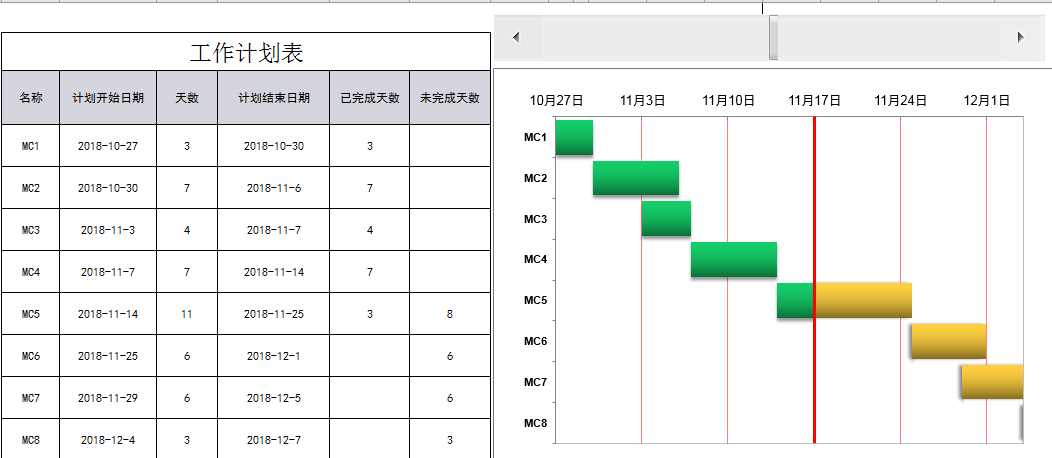Select the MC6 name cell in table
The width and height of the screenshot is (1052, 458).
point(31,356)
